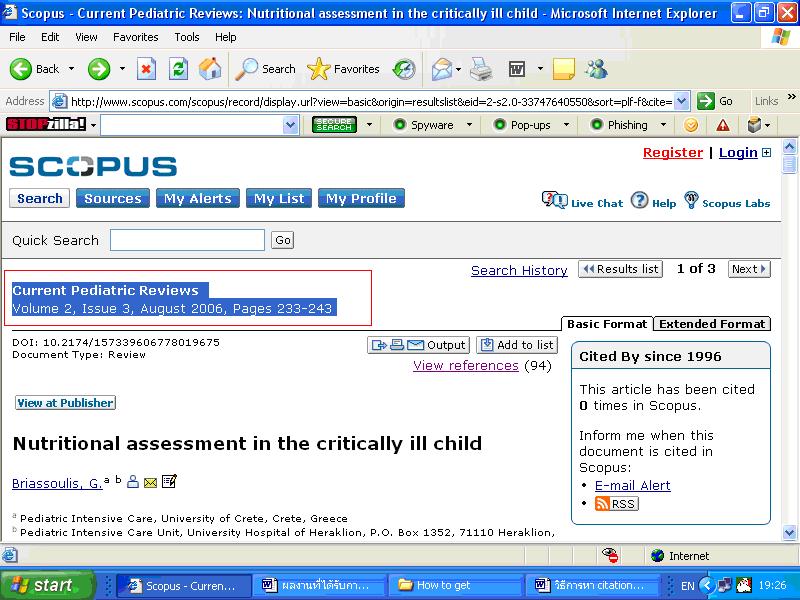Click the green Forward arrow icon

pos(99,69)
